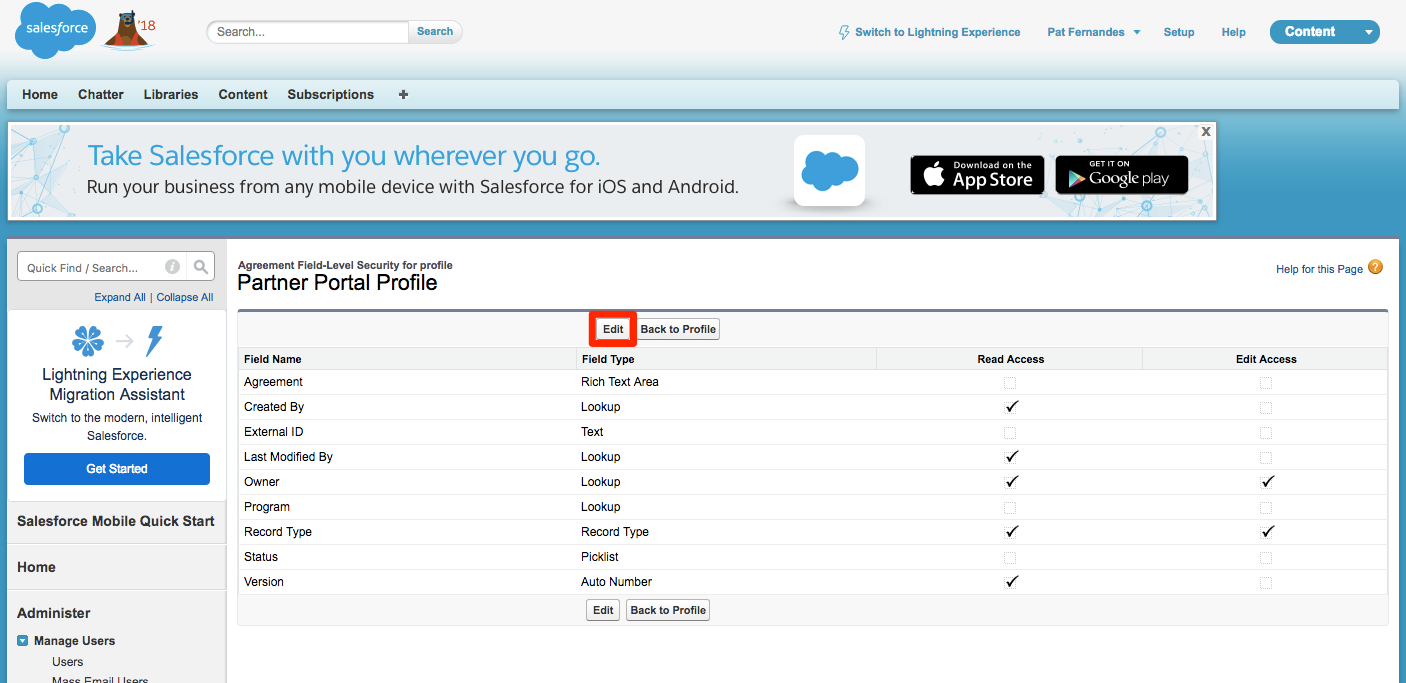1406x683 pixels.
Task: Open Salesforce Mobile Quick Start section
Action: coord(116,521)
